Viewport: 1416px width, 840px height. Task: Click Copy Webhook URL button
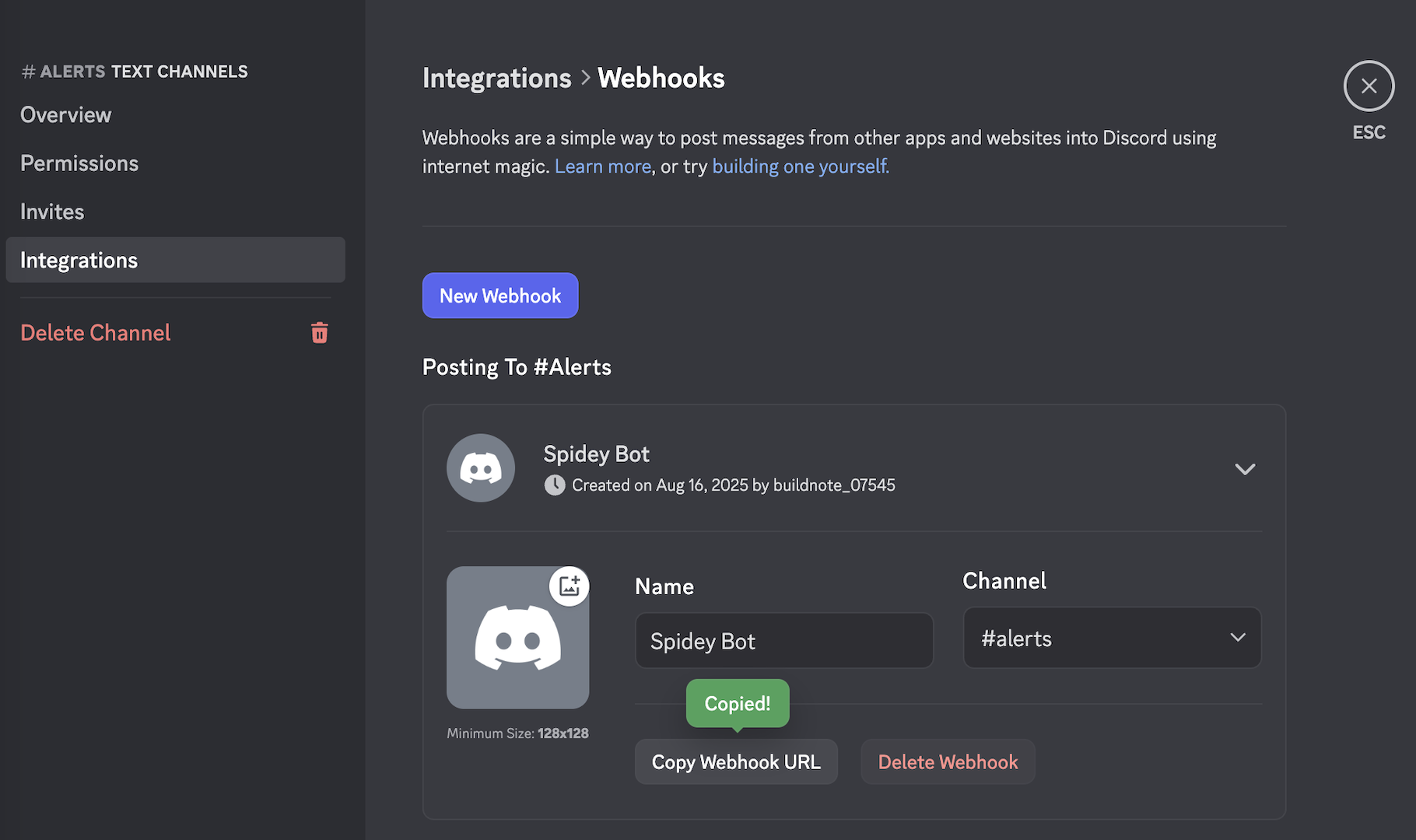[x=736, y=762]
